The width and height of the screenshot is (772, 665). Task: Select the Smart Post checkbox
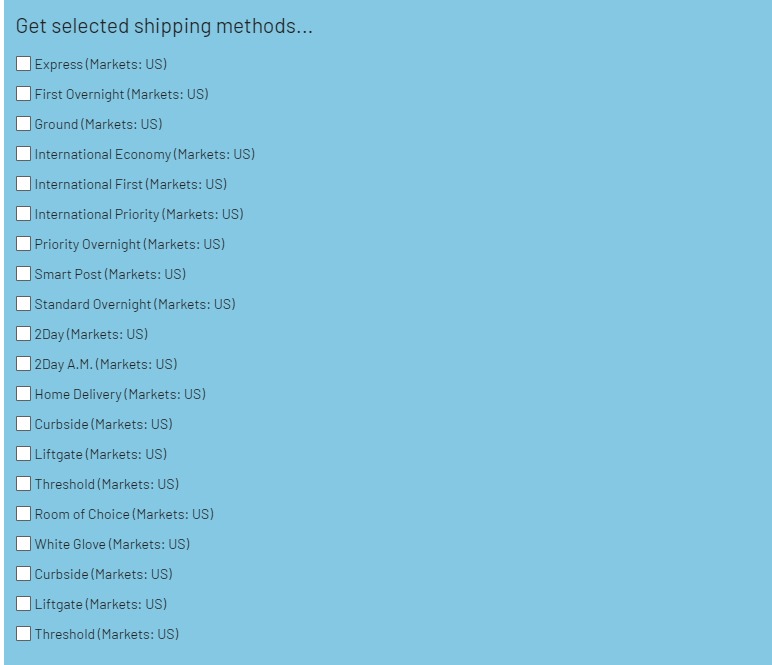click(x=23, y=274)
